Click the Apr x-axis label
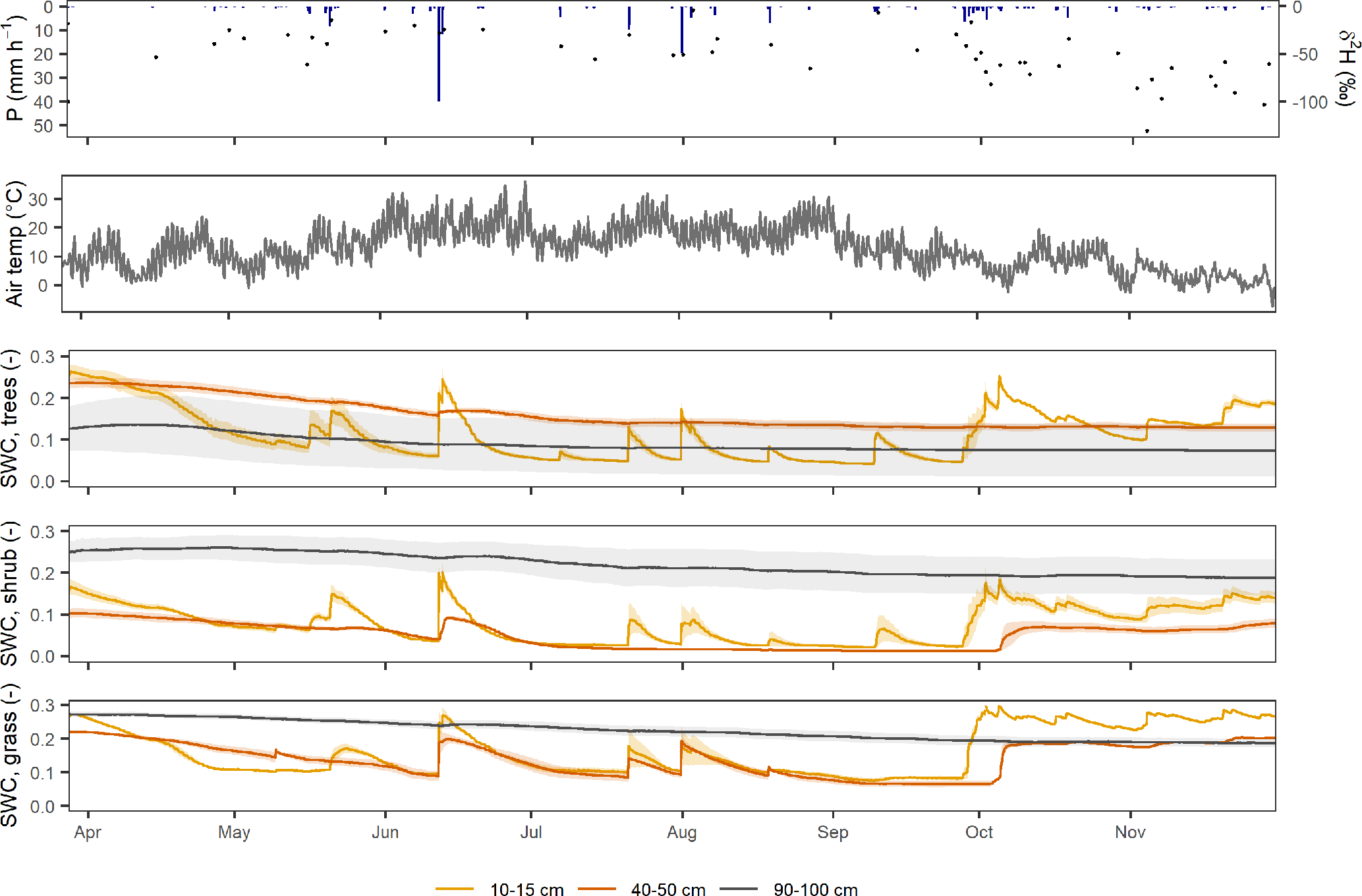This screenshot has width=1362, height=896. 88,832
